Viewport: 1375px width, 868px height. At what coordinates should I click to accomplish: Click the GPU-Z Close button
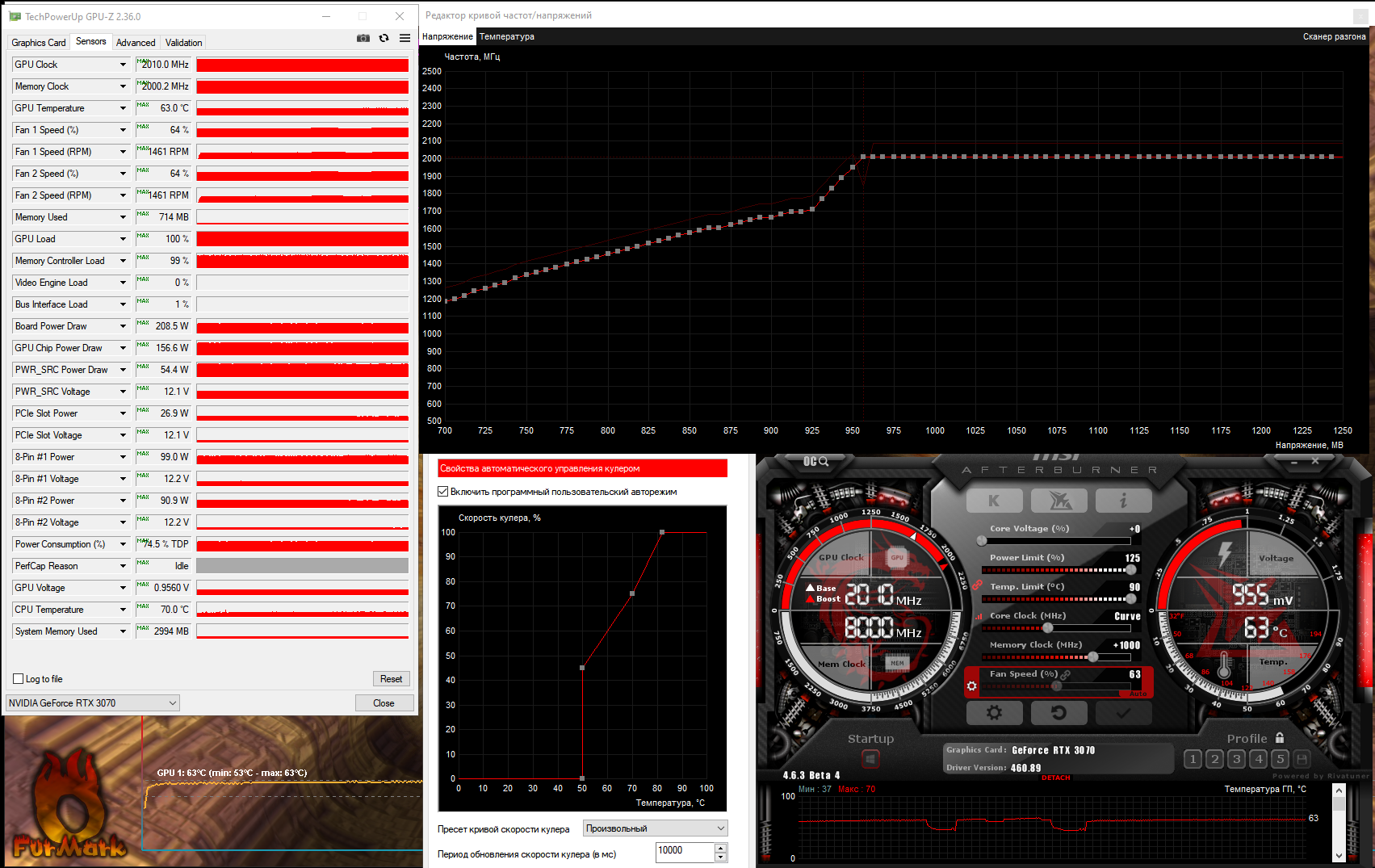384,703
